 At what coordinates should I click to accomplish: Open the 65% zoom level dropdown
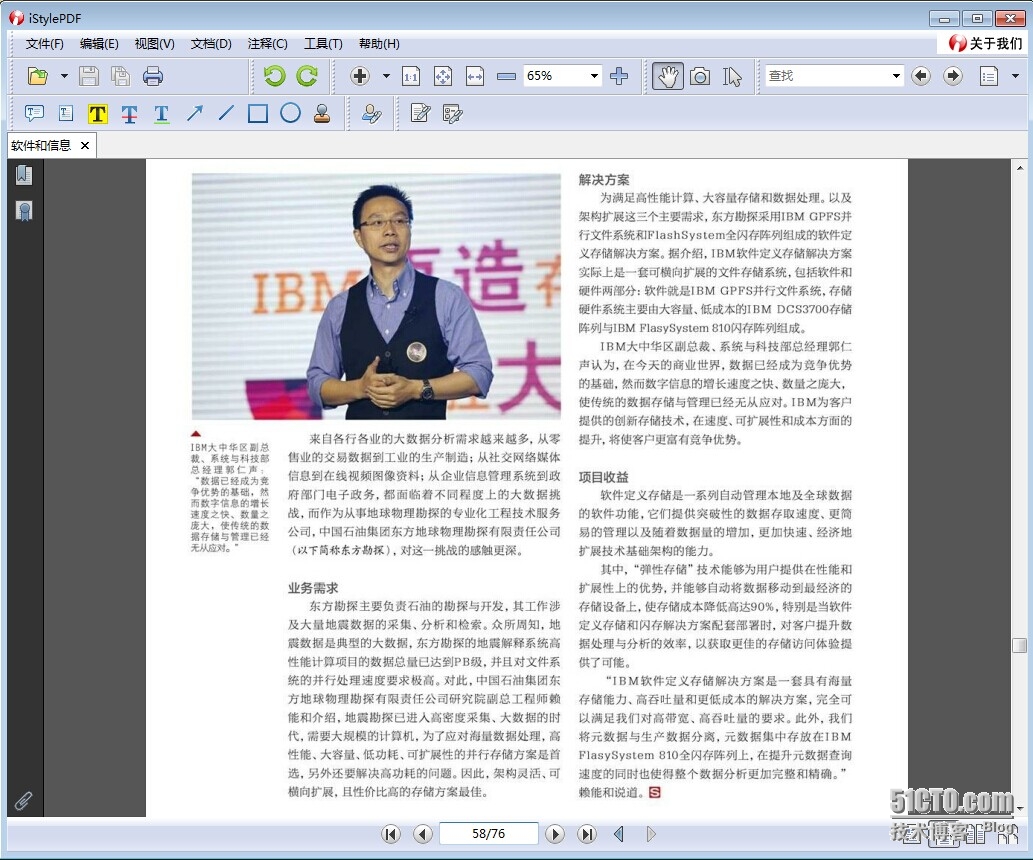click(x=594, y=76)
